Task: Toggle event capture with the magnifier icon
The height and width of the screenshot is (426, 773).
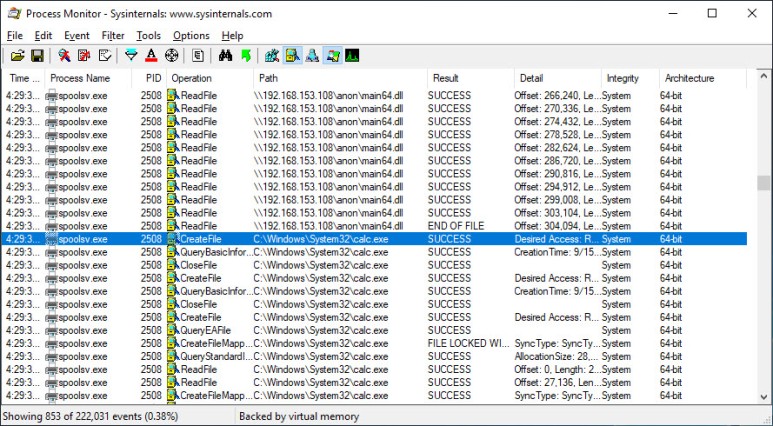Action: (64, 56)
